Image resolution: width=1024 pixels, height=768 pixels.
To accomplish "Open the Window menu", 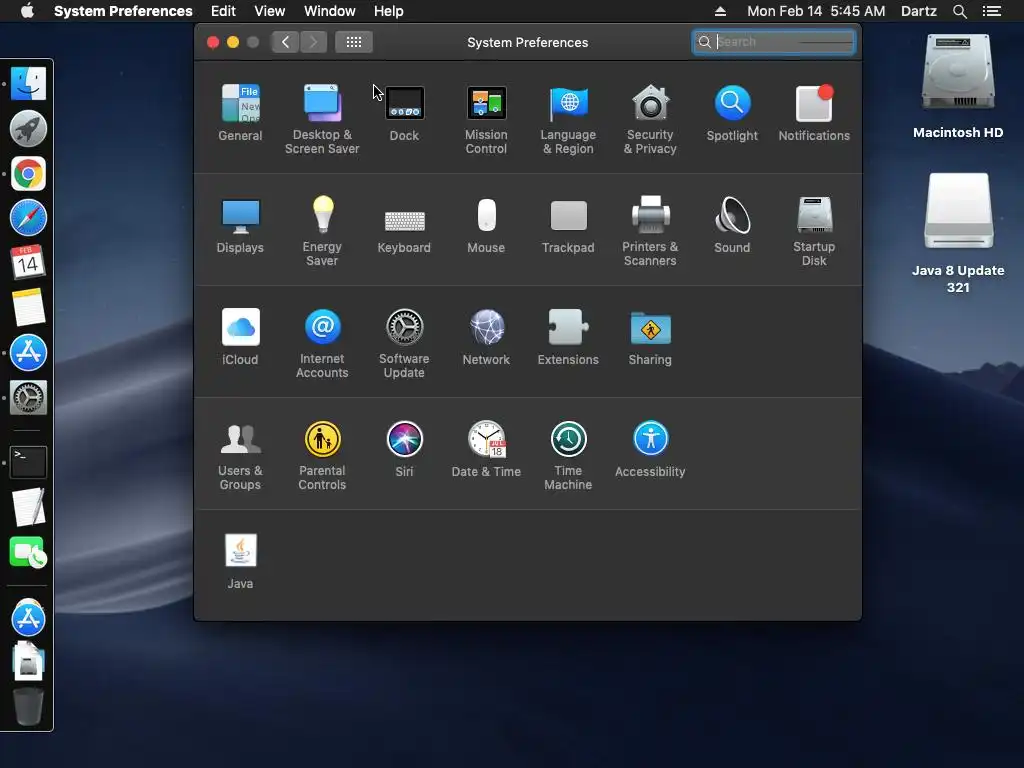I will (x=330, y=11).
